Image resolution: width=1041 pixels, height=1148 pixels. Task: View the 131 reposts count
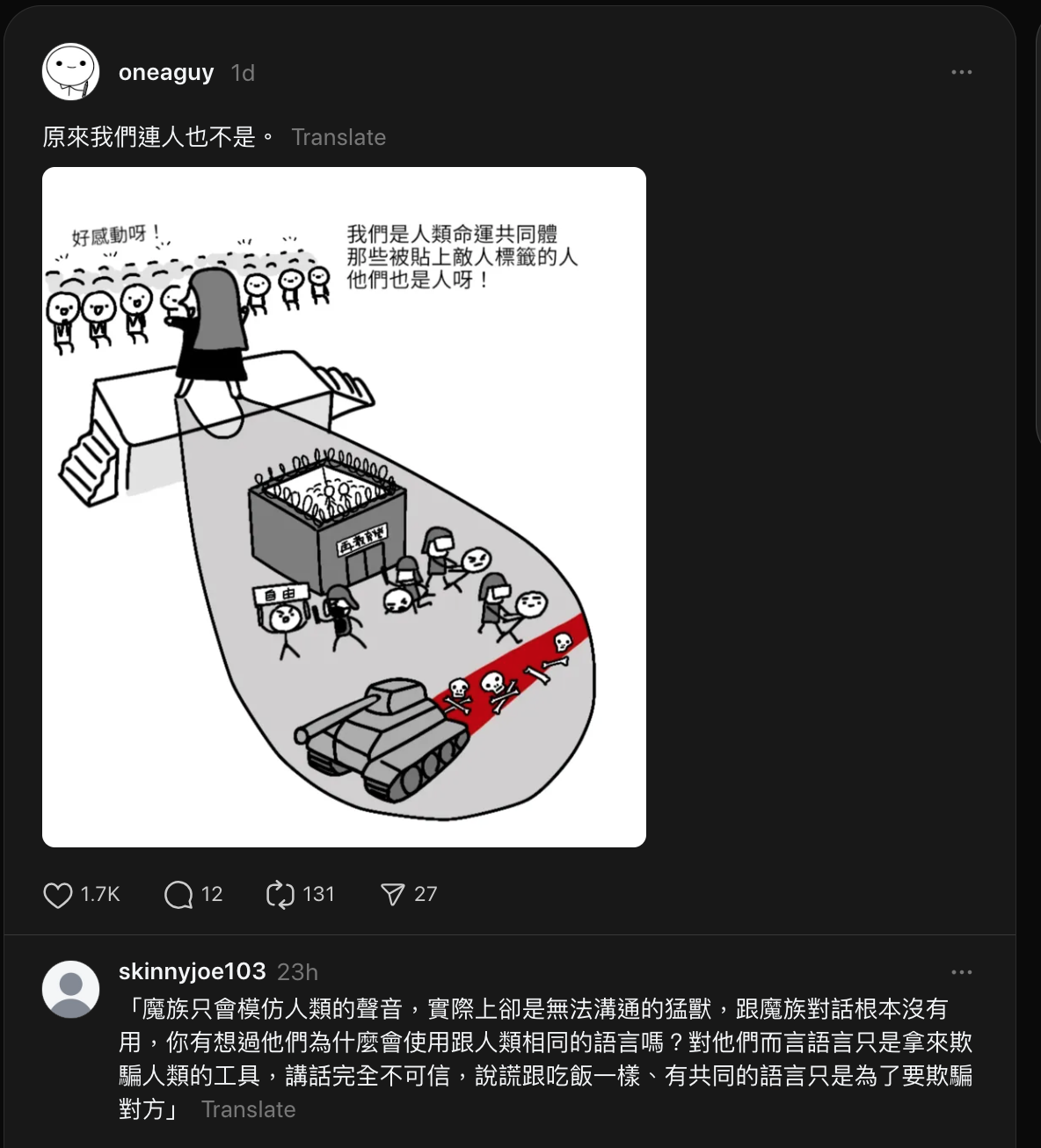click(318, 895)
